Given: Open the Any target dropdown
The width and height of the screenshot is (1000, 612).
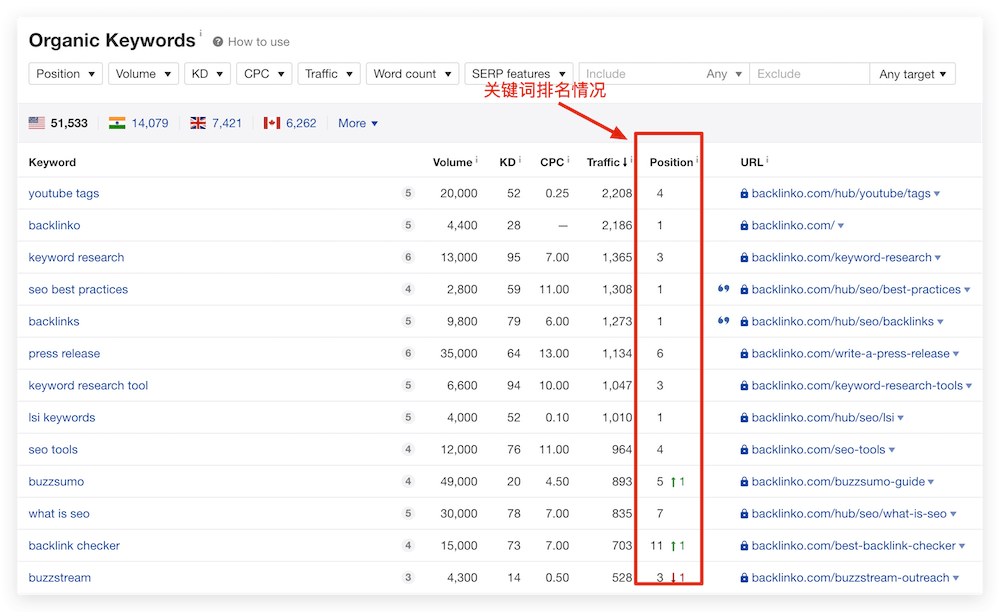Looking at the screenshot, I should pos(912,74).
